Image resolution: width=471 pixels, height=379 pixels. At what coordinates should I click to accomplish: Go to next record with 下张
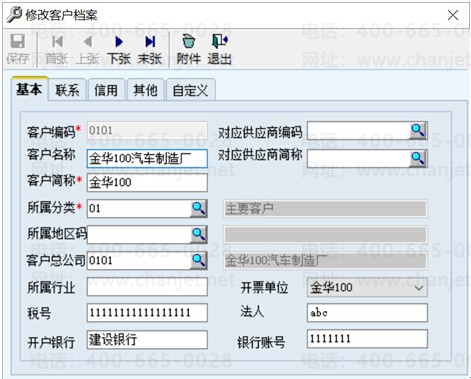119,49
